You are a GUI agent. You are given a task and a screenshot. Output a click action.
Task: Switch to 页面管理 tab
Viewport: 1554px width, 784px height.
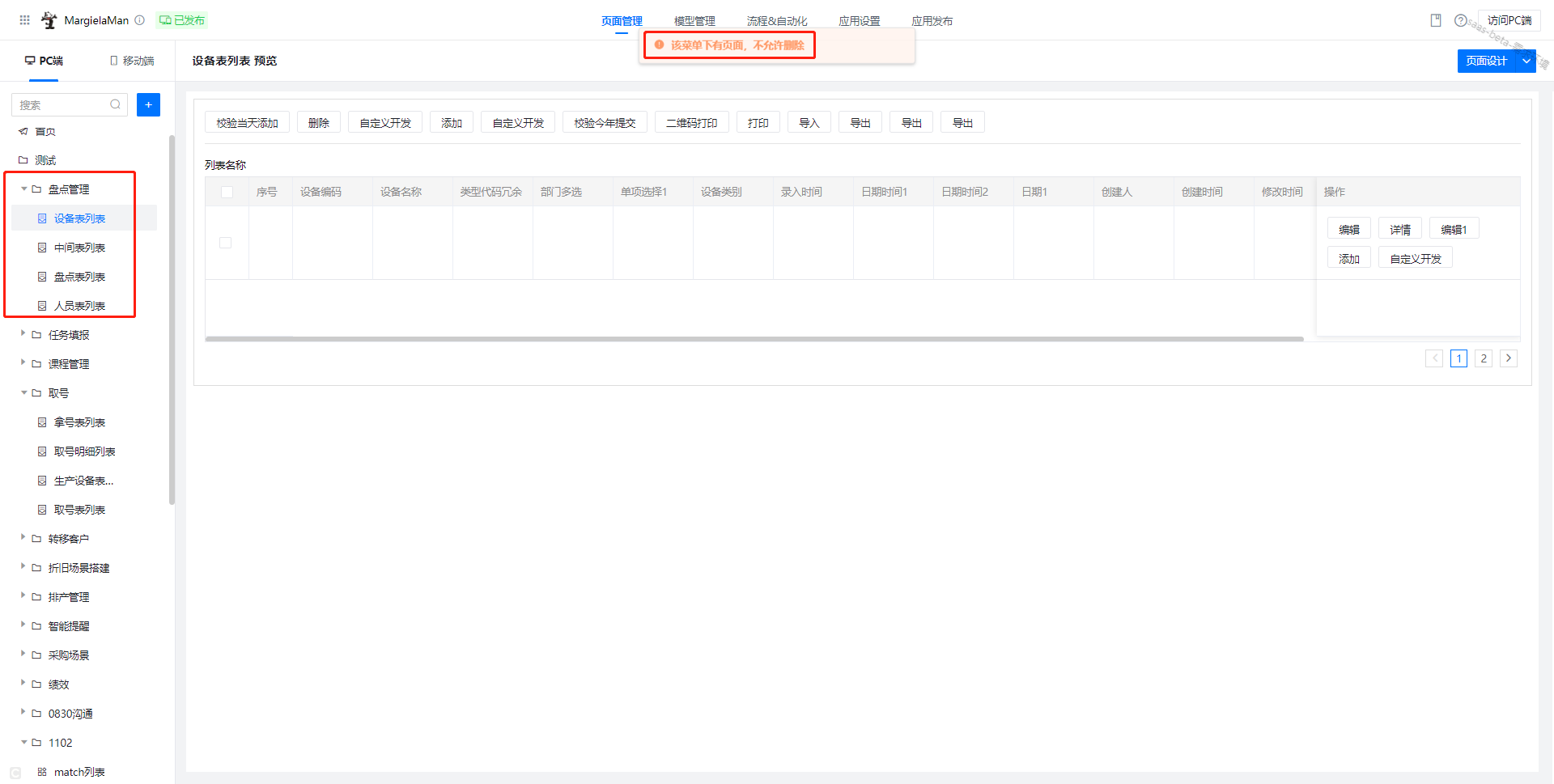[x=622, y=21]
